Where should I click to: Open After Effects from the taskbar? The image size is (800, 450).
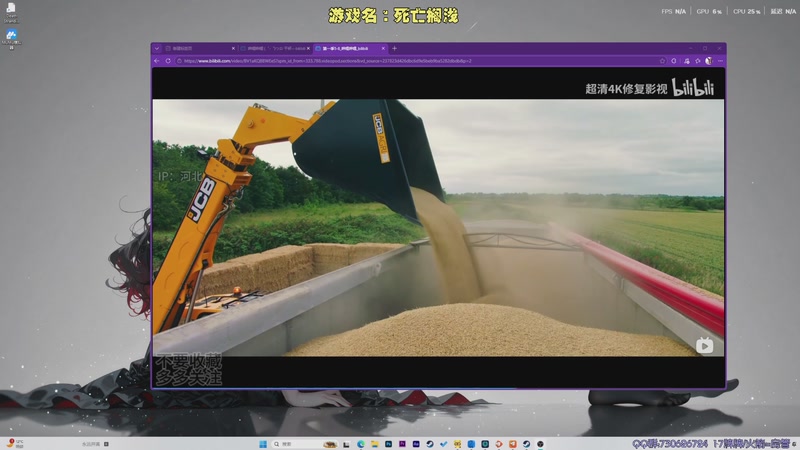[x=416, y=444]
